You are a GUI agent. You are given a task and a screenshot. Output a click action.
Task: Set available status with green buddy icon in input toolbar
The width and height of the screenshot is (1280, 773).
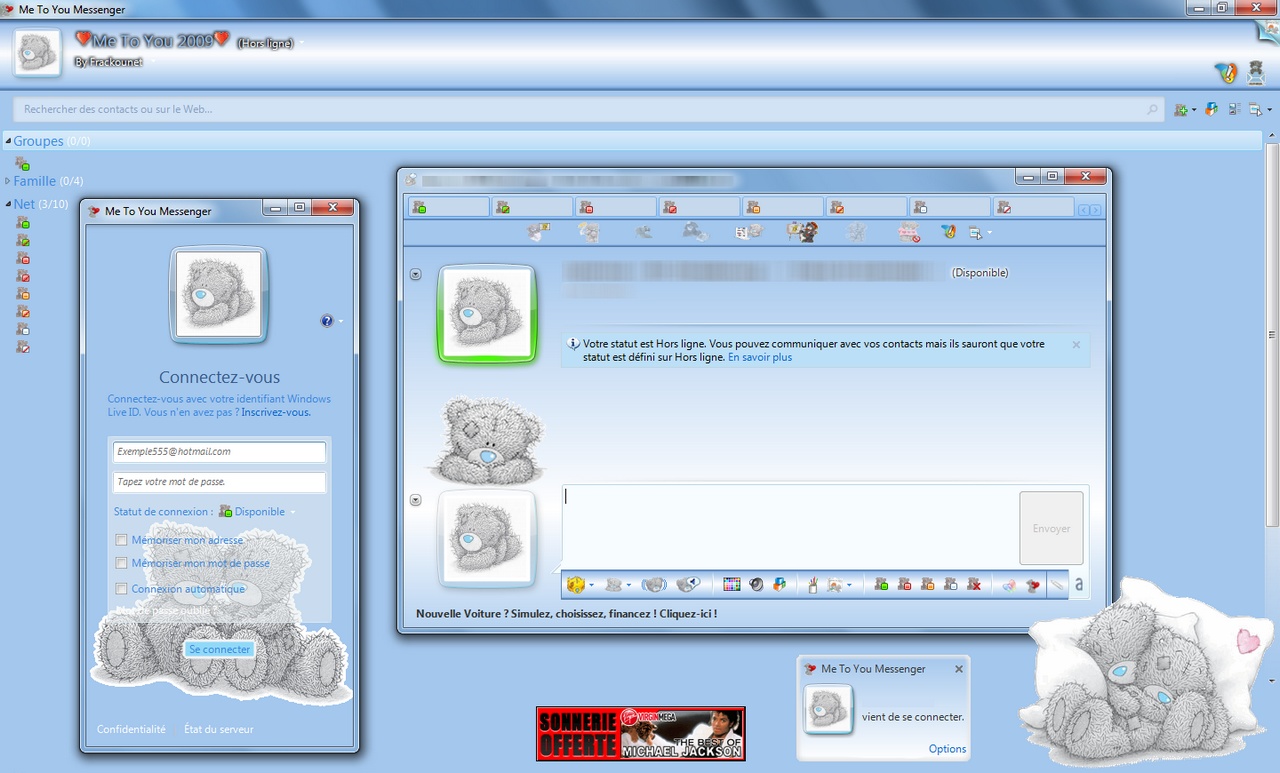881,584
